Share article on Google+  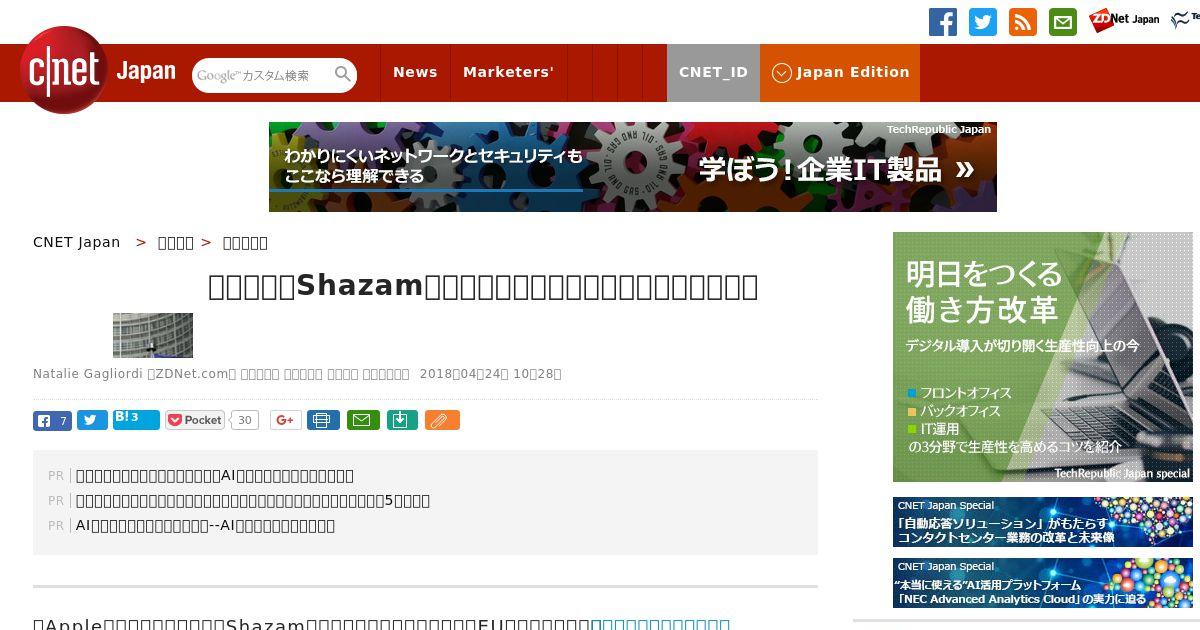[286, 420]
